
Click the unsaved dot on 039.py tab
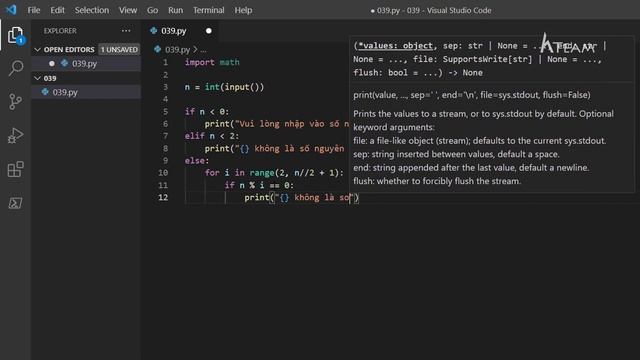coord(209,31)
